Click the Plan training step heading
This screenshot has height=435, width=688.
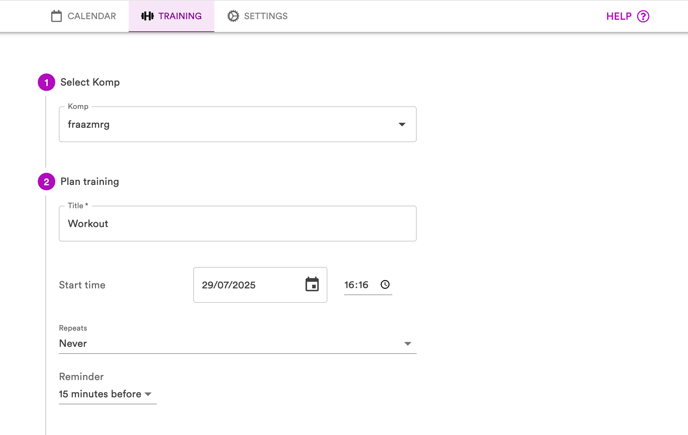90,181
